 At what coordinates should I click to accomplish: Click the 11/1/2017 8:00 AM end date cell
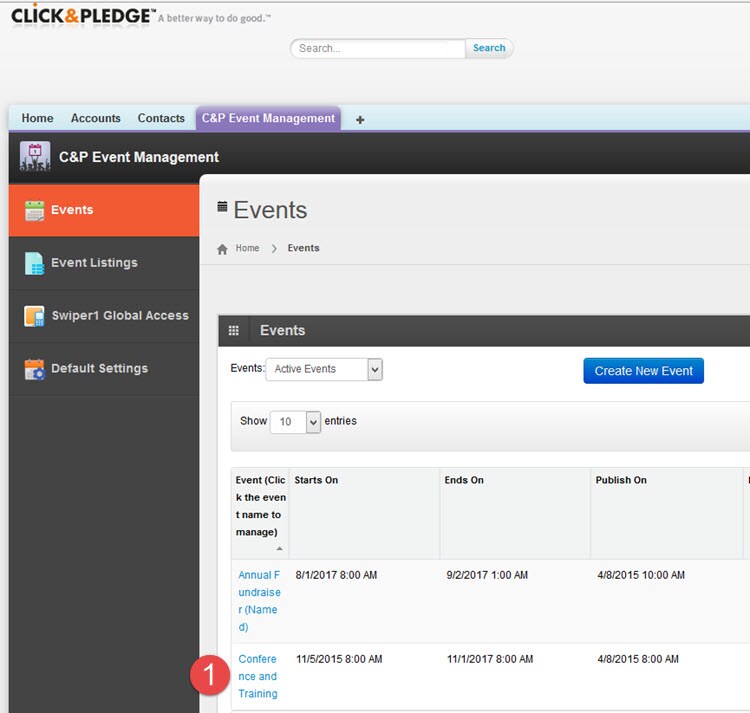click(x=490, y=659)
